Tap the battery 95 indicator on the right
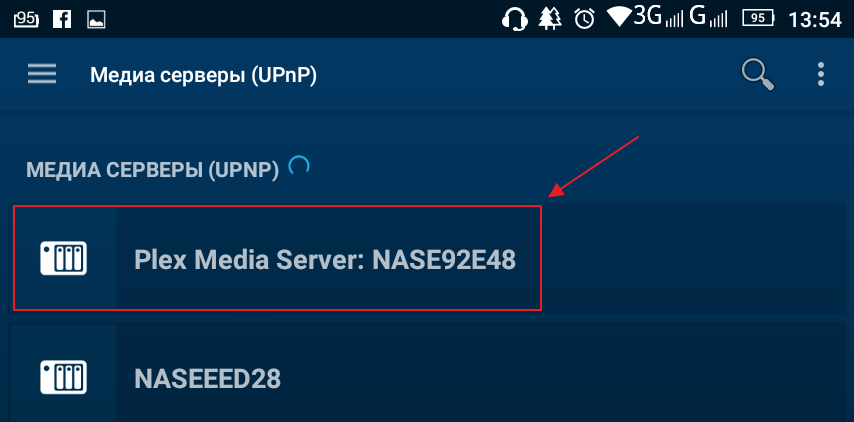The width and height of the screenshot is (854, 422). (759, 20)
